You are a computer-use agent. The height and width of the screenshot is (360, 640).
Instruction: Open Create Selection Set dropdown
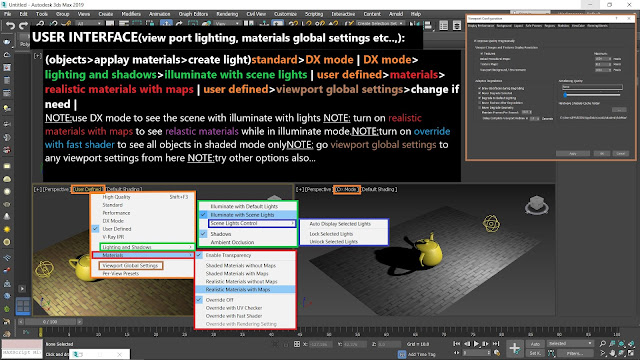(380, 24)
